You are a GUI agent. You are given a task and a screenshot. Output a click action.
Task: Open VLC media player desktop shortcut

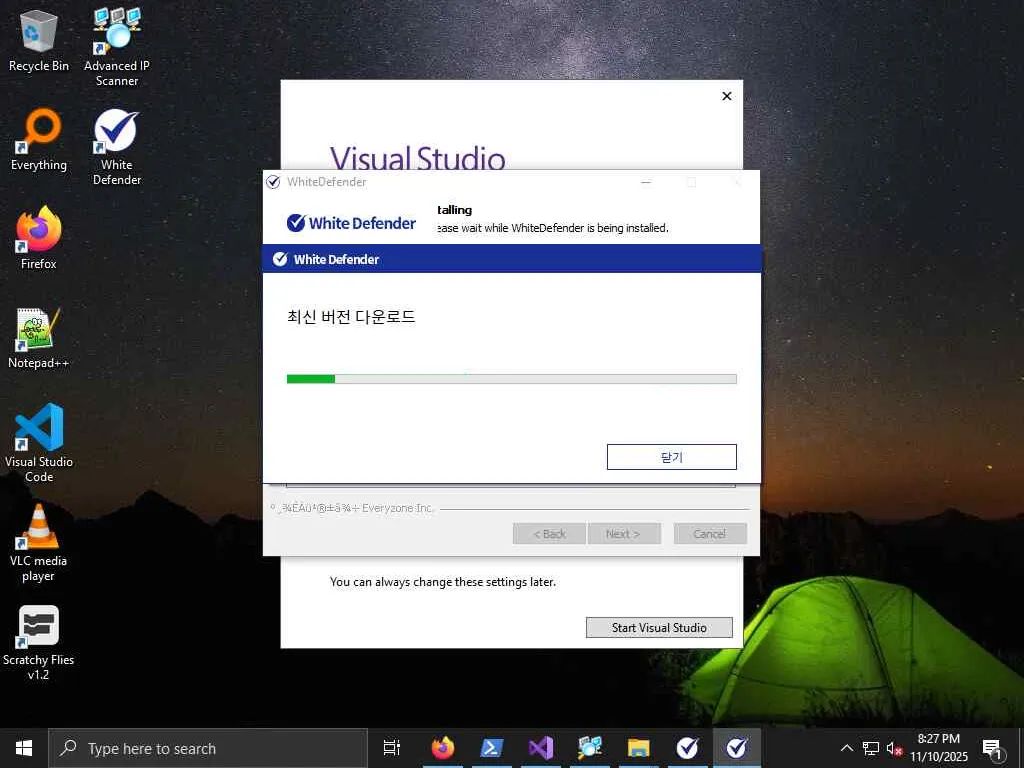coord(39,543)
